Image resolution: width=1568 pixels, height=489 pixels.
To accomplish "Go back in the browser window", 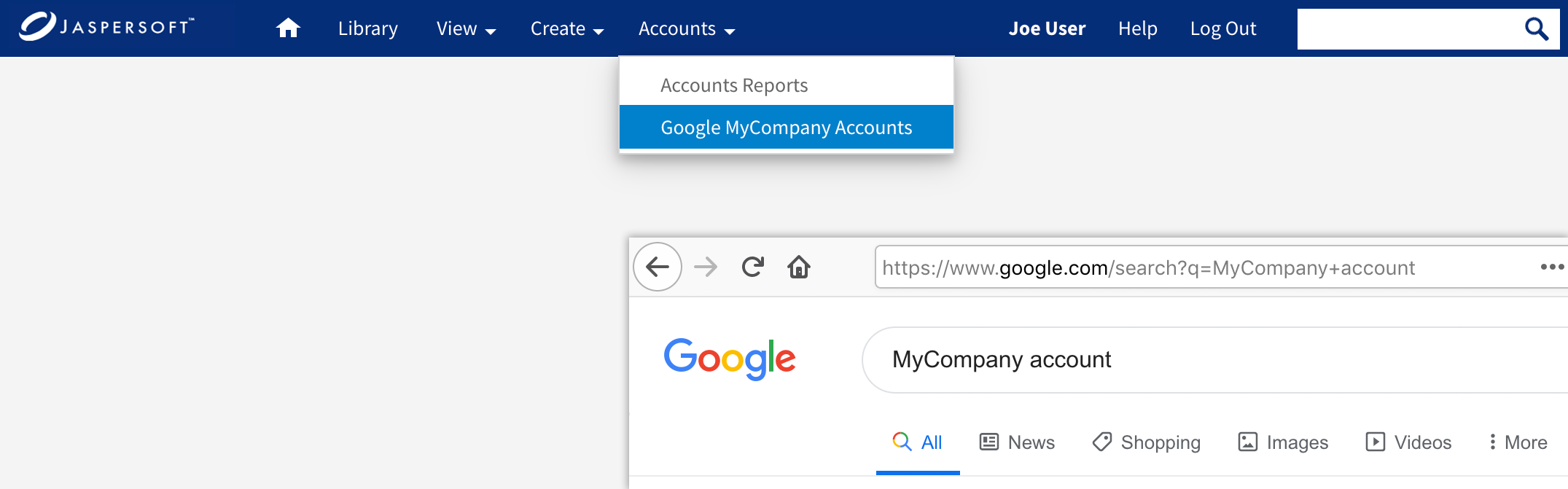I will 658,267.
